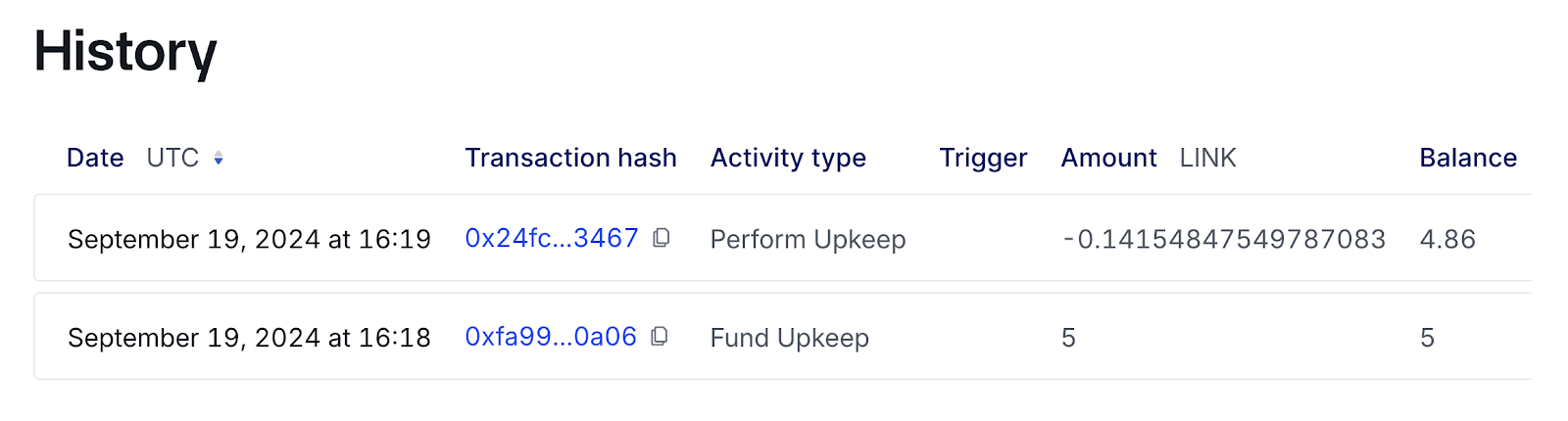This screenshot has width=1568, height=421.
Task: Click the Transaction hash column header
Action: click(570, 158)
